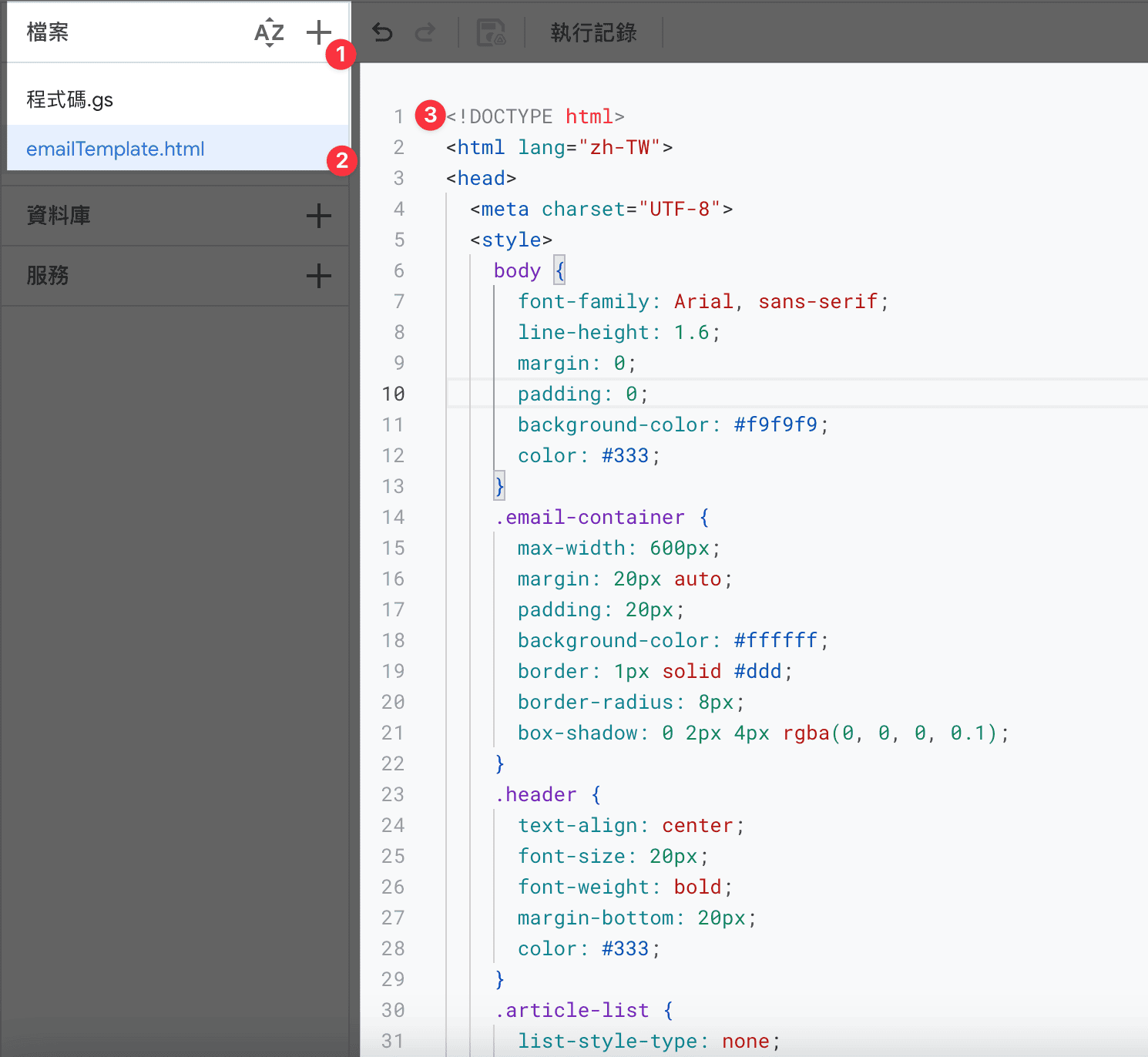The width and height of the screenshot is (1148, 1057).
Task: Click the red badge numbered 1
Action: click(340, 55)
